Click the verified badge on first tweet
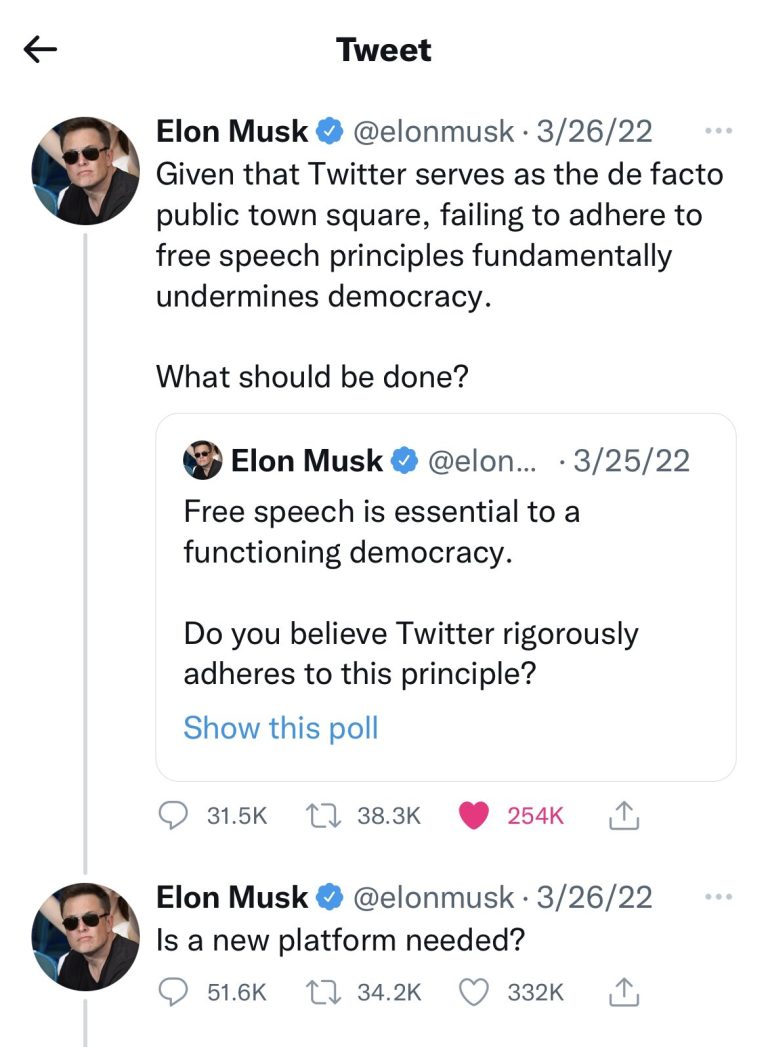Image resolution: width=768 pixels, height=1047 pixels. coord(331,131)
